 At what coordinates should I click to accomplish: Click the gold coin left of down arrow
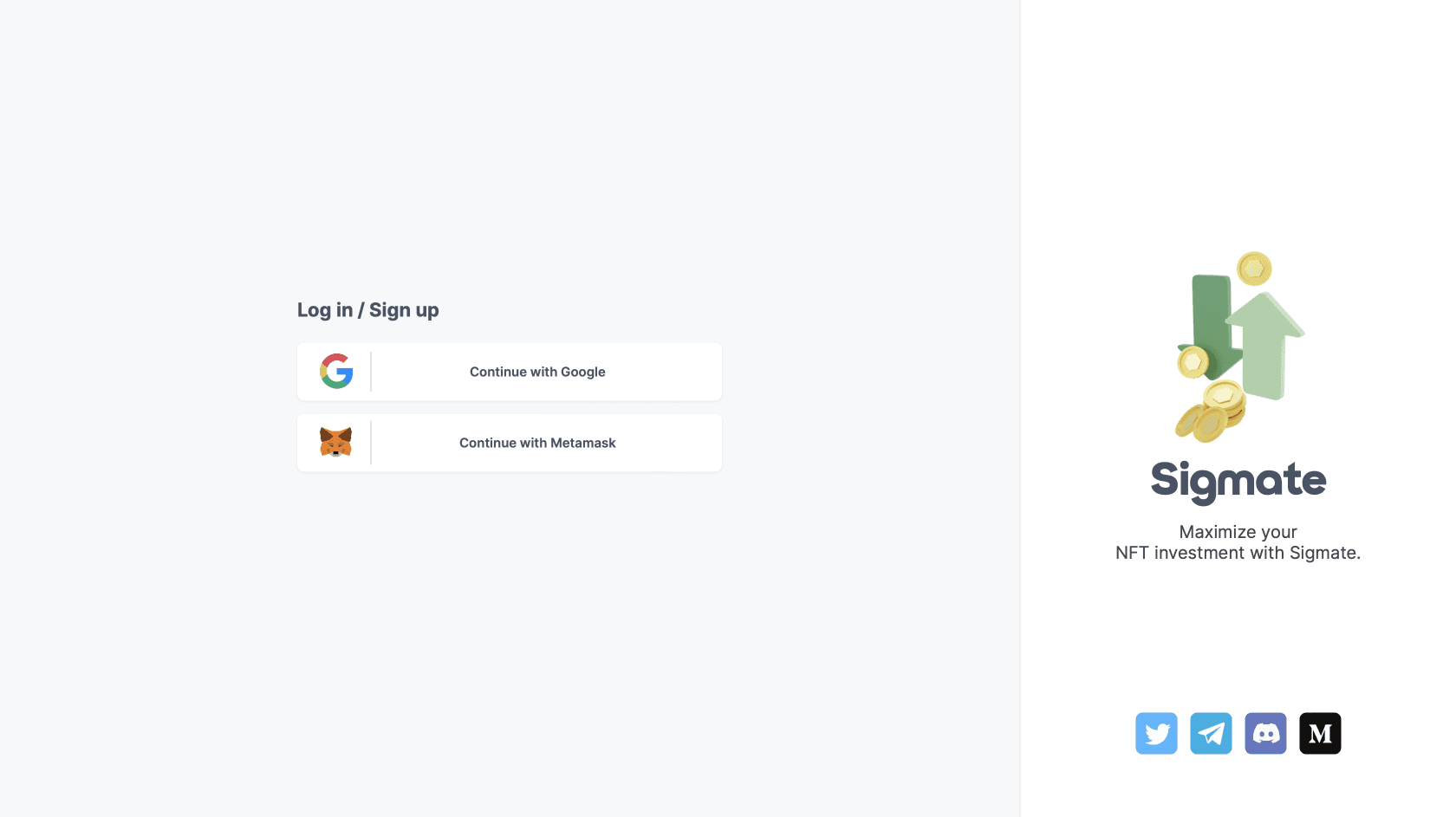(1193, 361)
